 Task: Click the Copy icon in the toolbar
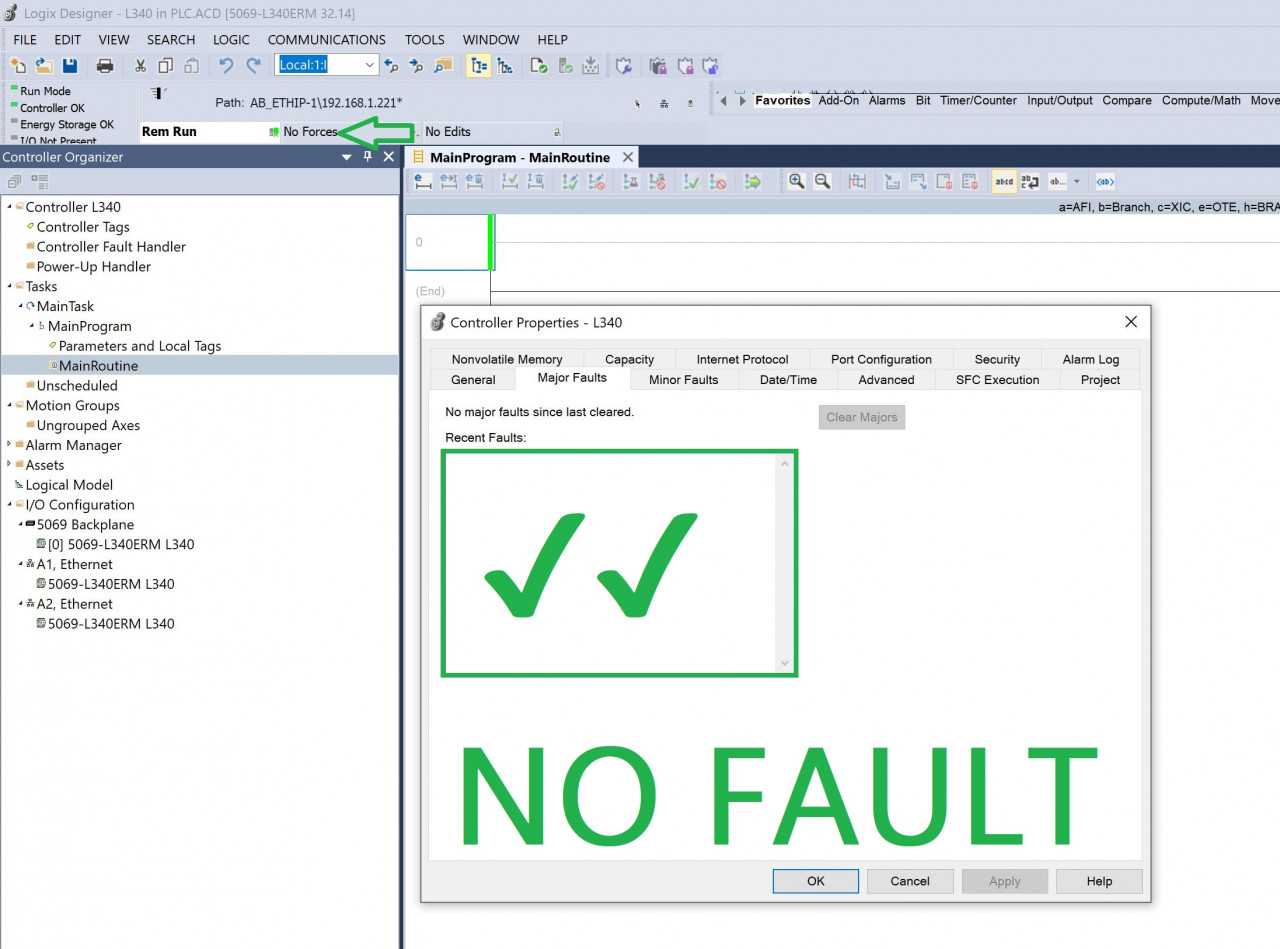(165, 66)
